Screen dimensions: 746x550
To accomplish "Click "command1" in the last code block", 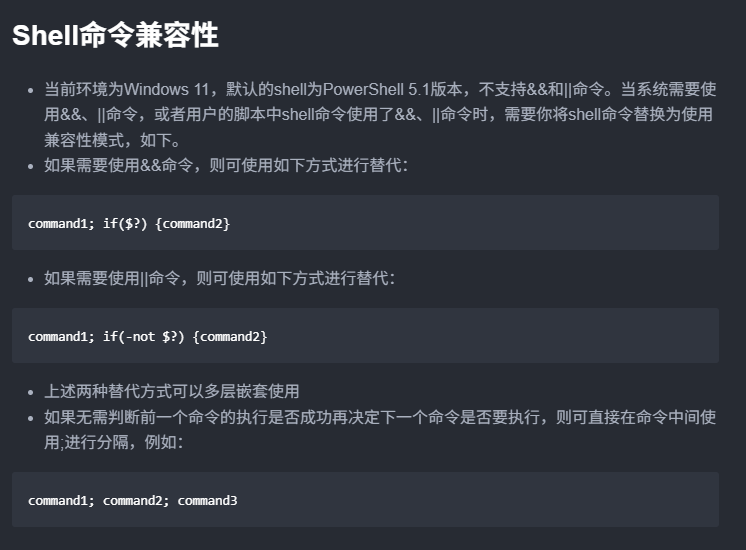I will tap(58, 500).
